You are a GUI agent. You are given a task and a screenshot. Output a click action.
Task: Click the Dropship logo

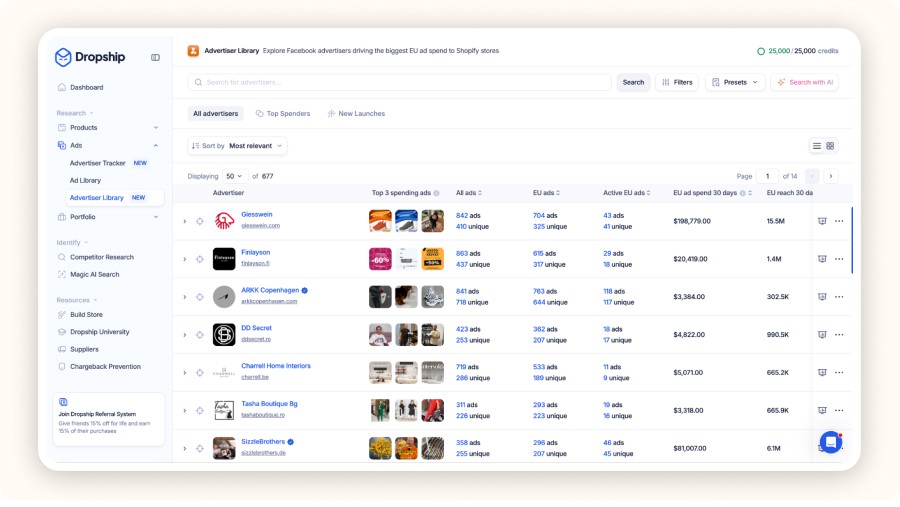click(x=90, y=57)
